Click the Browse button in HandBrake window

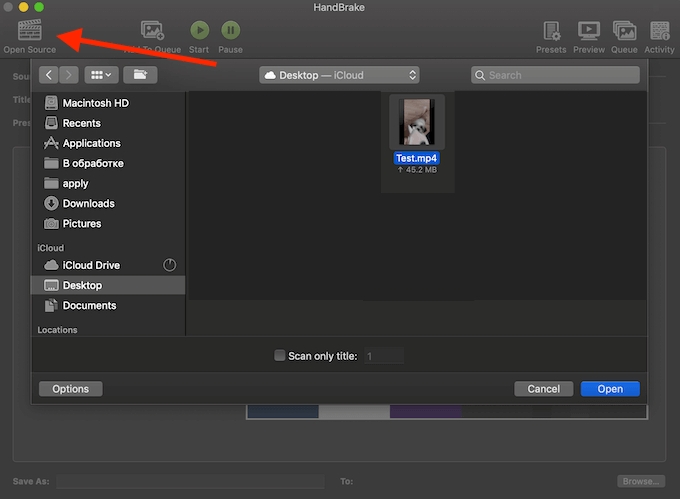pyautogui.click(x=641, y=481)
